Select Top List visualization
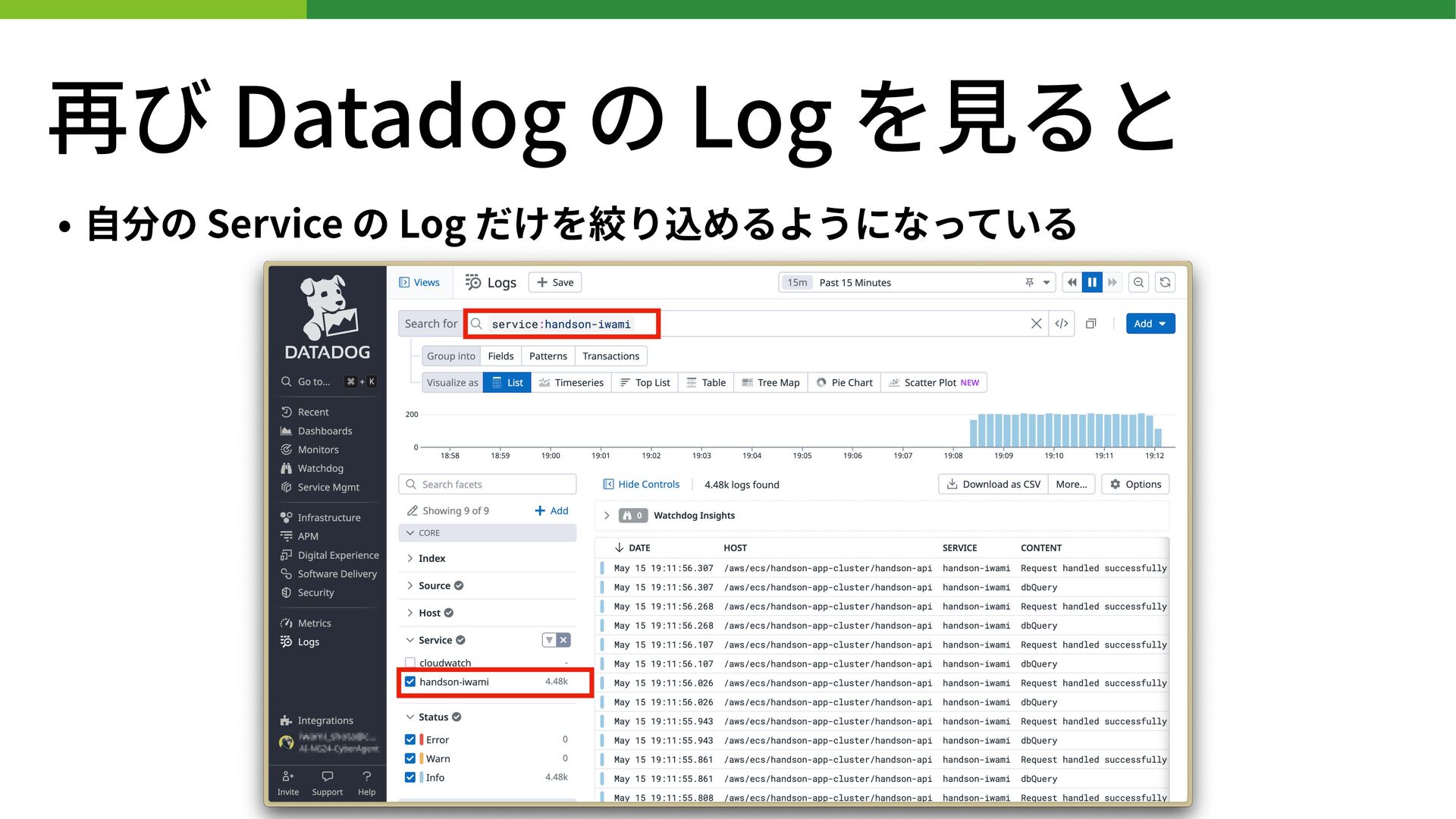The height and width of the screenshot is (819, 1456). click(x=645, y=382)
